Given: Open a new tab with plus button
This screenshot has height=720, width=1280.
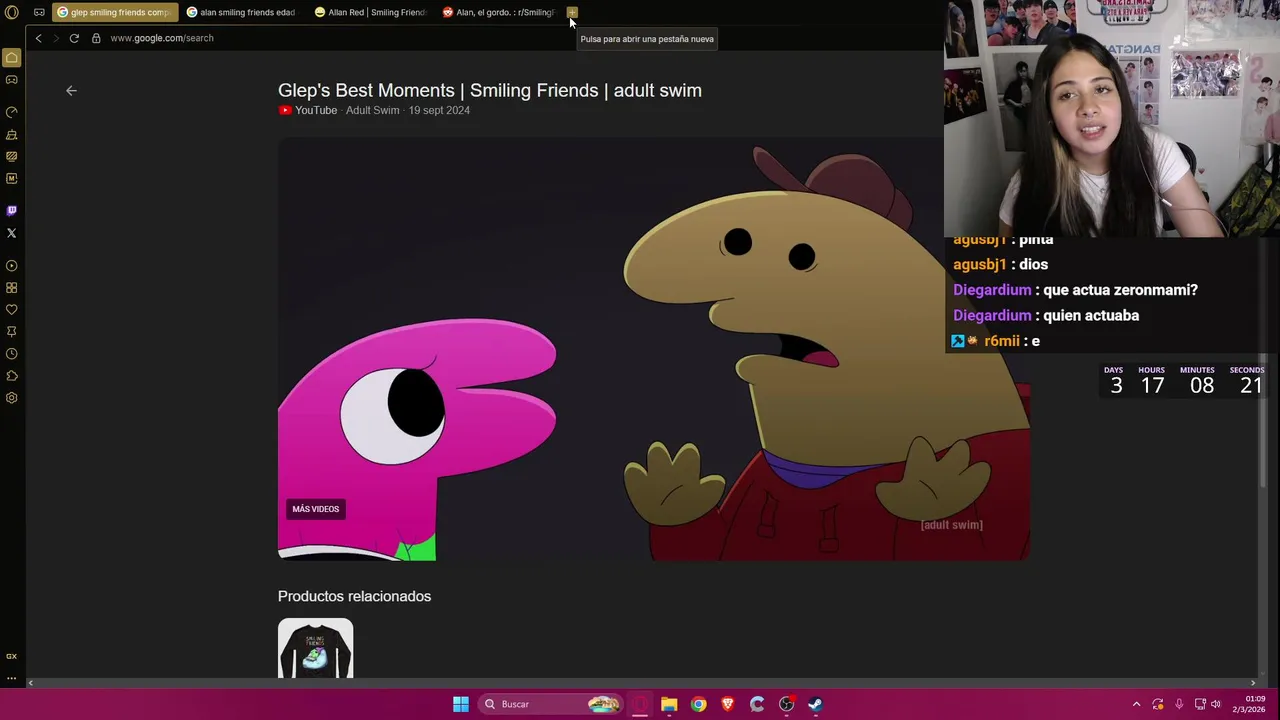Looking at the screenshot, I should click(572, 12).
